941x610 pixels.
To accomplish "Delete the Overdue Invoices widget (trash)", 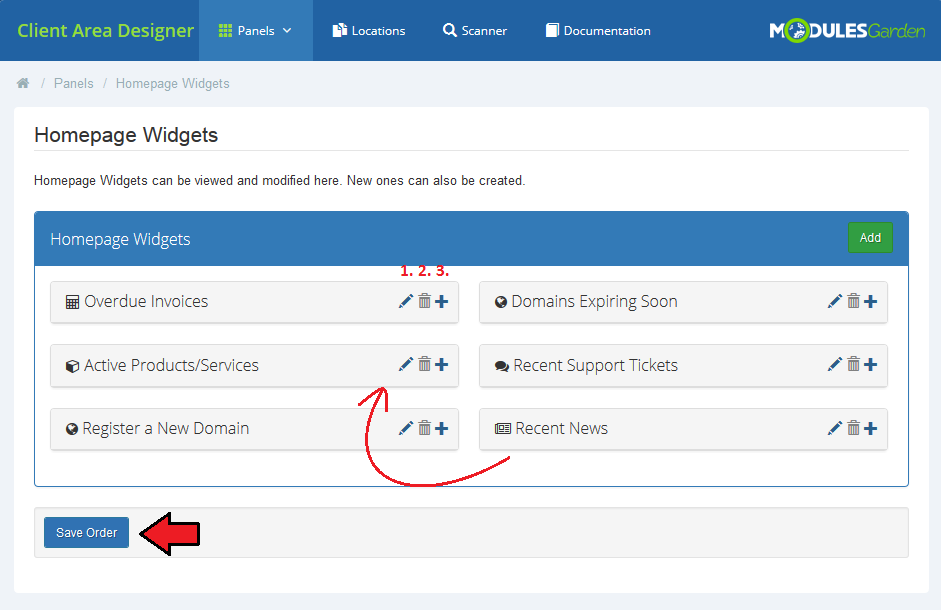I will pos(424,301).
